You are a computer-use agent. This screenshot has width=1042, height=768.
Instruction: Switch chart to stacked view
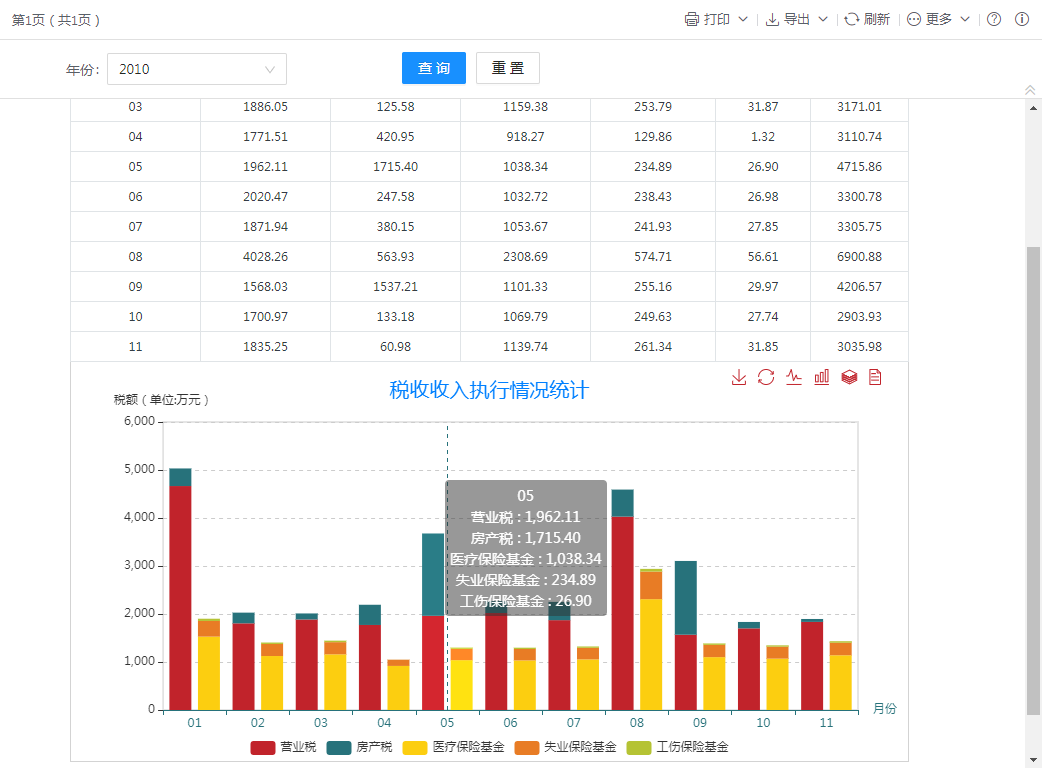tap(849, 377)
